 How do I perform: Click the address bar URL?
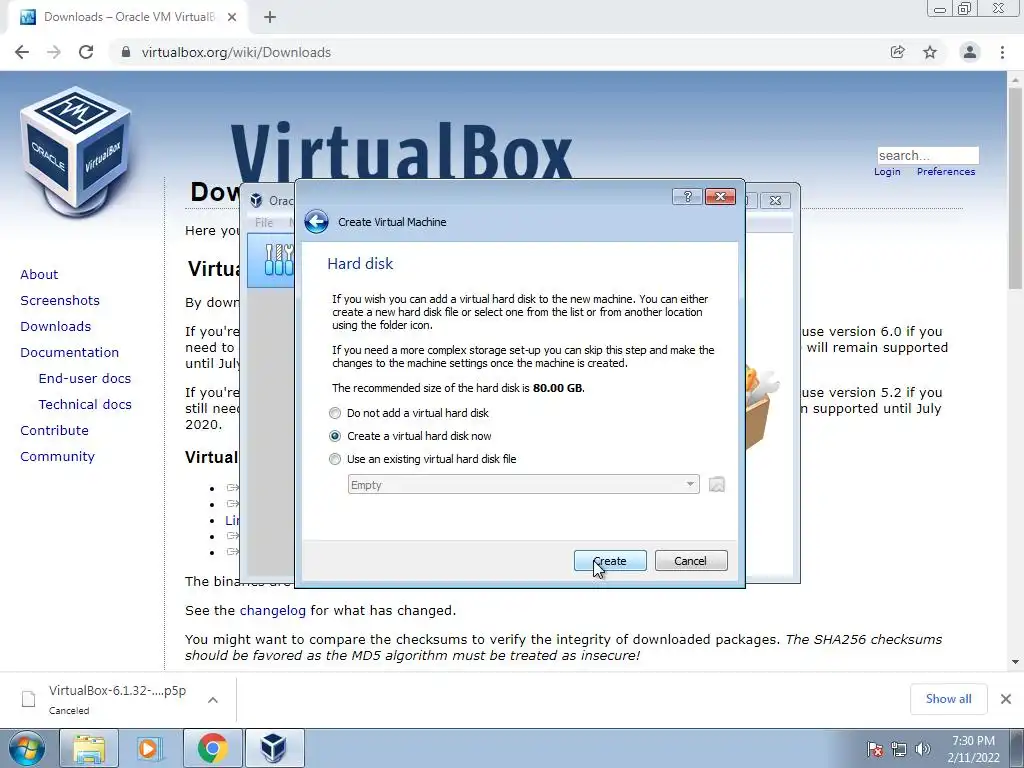pos(236,52)
